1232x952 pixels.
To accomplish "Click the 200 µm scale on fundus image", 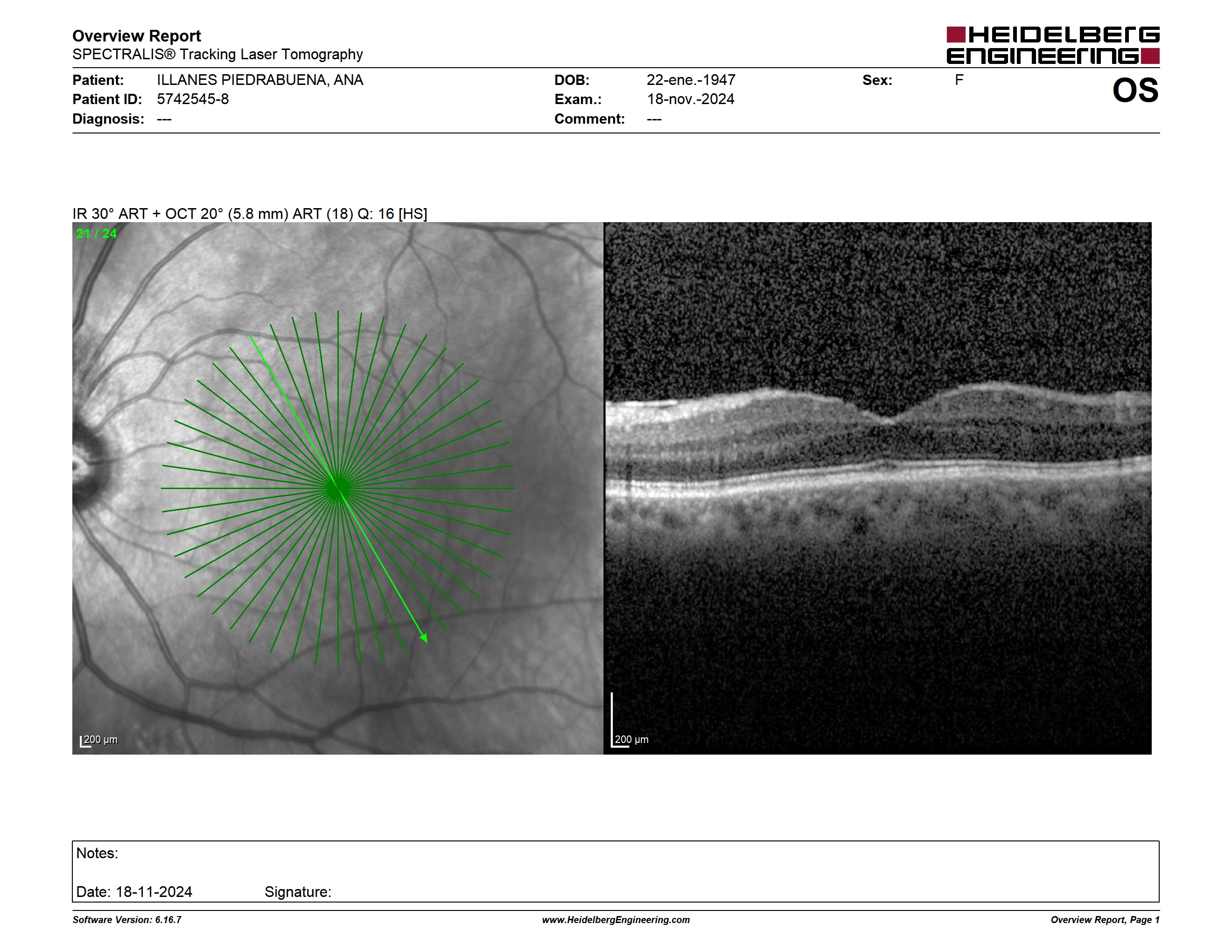I will point(99,741).
